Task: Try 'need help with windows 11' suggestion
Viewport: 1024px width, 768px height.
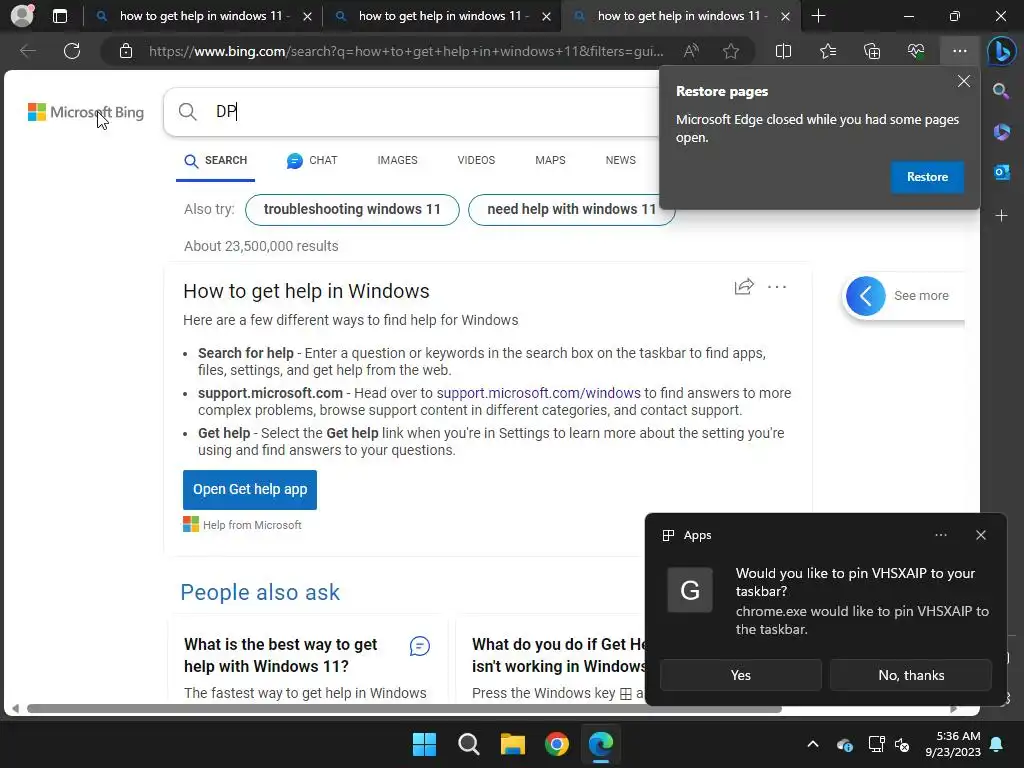Action: tap(571, 210)
